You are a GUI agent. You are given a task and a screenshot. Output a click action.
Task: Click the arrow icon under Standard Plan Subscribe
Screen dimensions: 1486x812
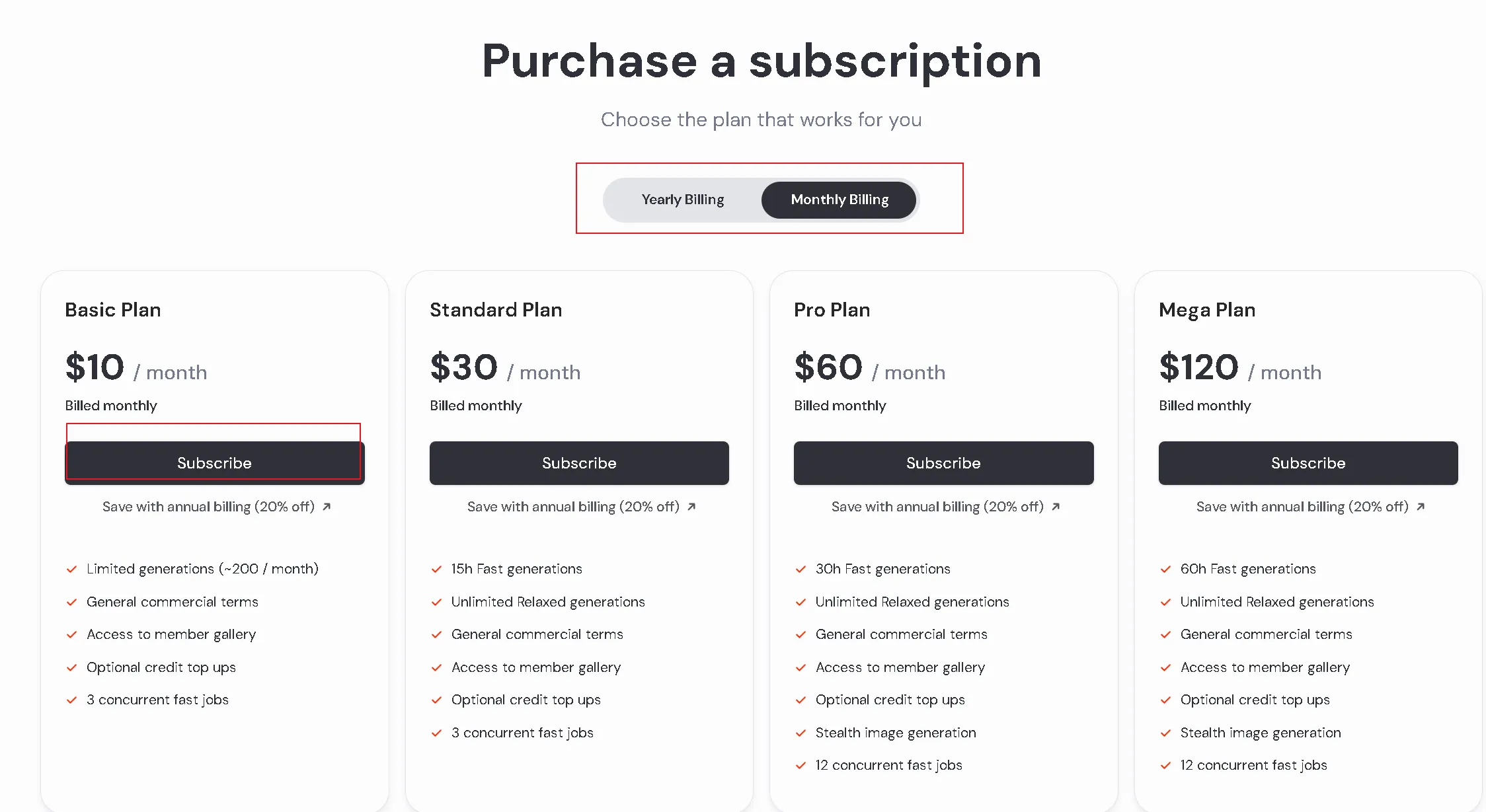click(x=691, y=507)
